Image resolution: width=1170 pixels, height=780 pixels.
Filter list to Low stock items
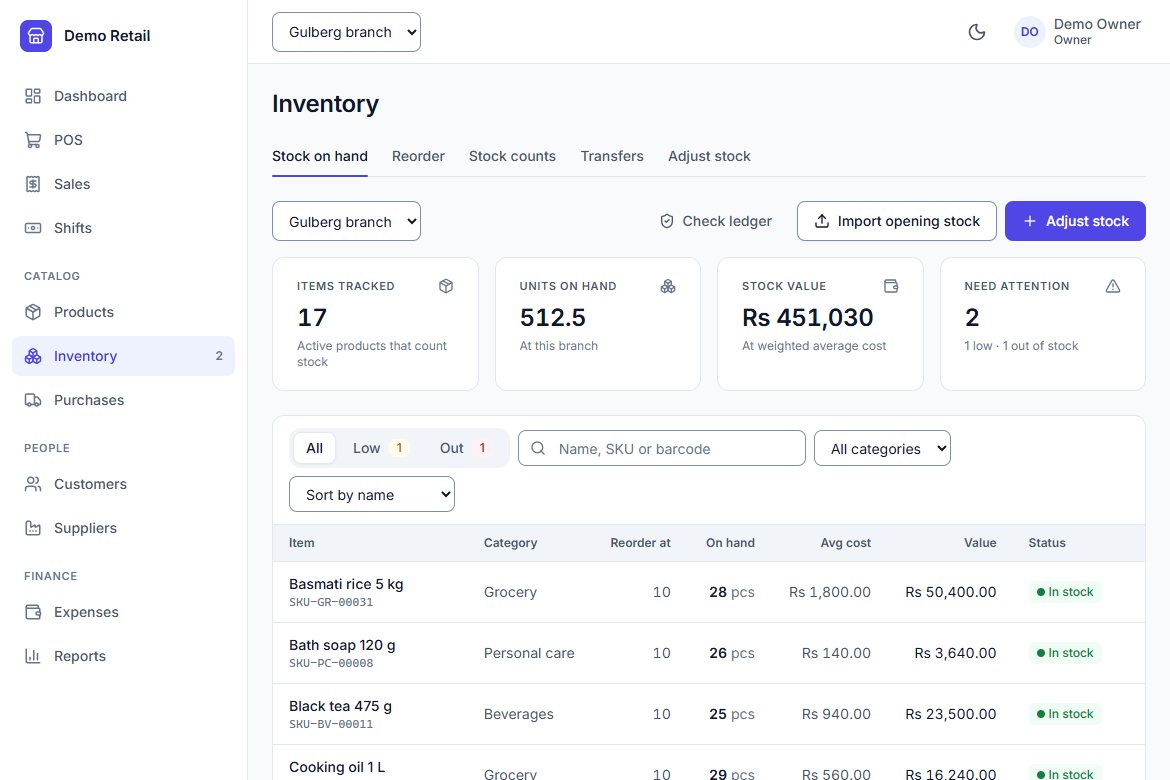pyautogui.click(x=380, y=448)
